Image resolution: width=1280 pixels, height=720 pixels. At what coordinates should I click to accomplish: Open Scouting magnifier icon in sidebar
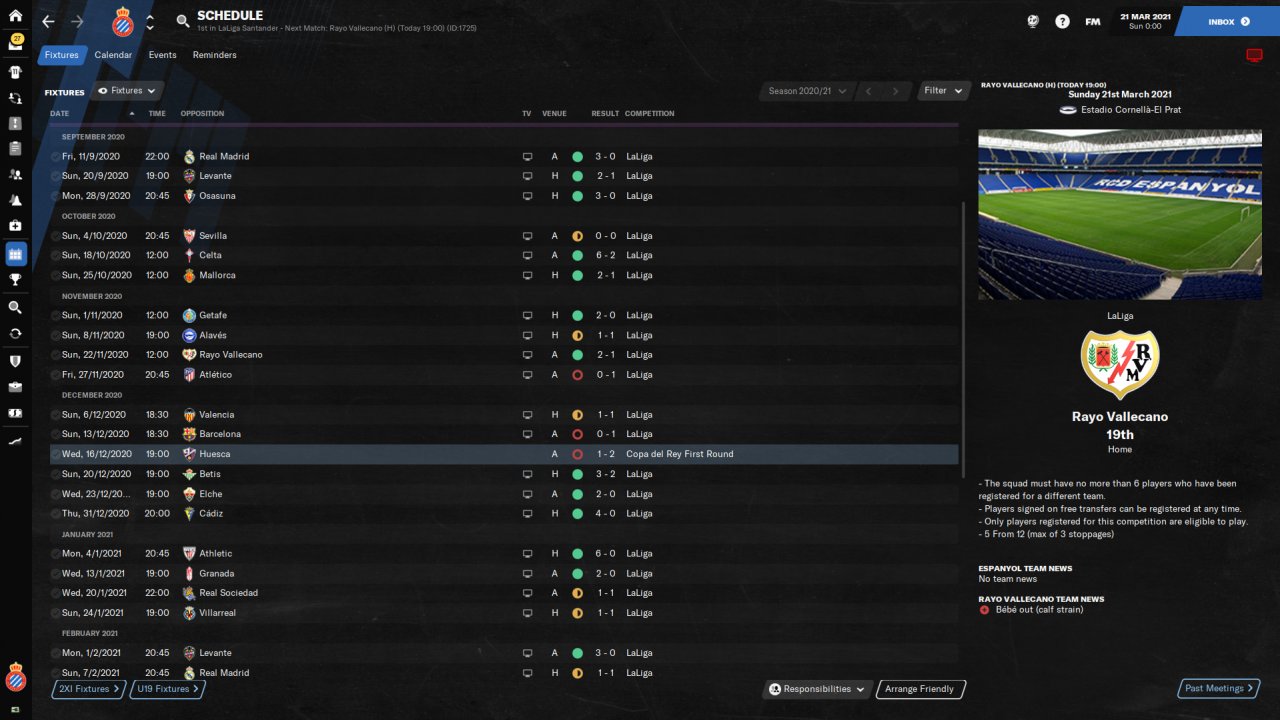coord(15,308)
